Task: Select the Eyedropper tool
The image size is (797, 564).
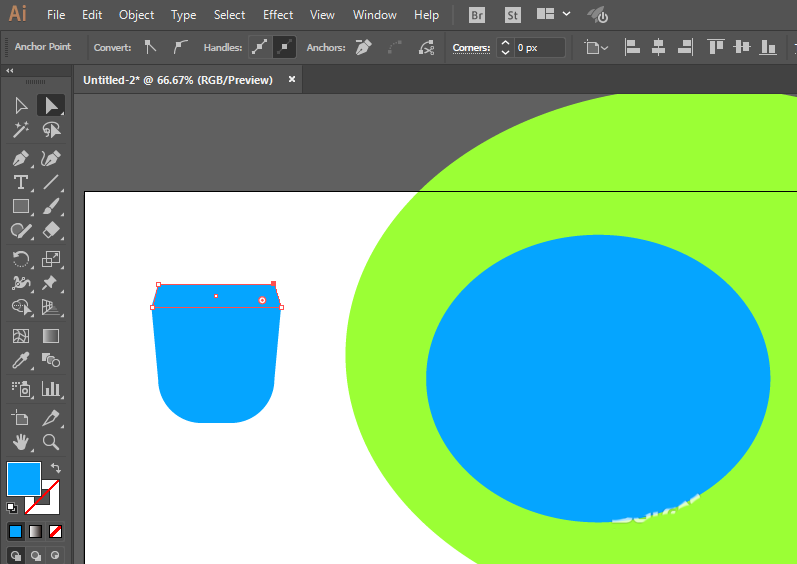Action: point(21,360)
